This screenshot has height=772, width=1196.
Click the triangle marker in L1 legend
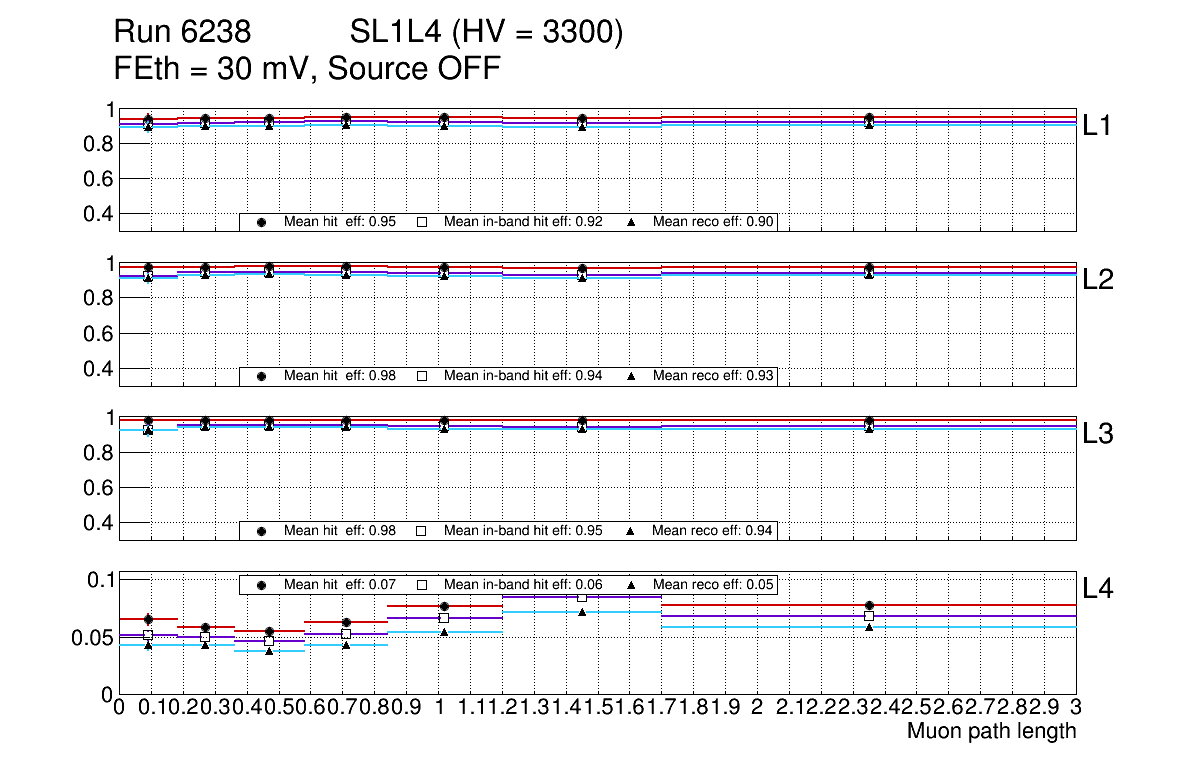(x=631, y=222)
